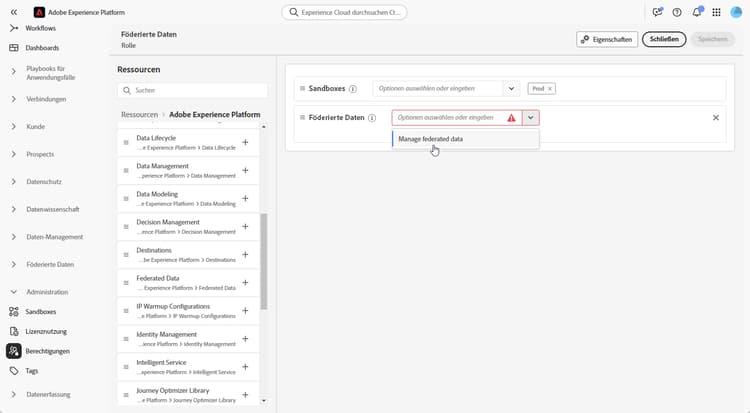Expand the Kunde section
The image size is (750, 413).
pos(14,126)
